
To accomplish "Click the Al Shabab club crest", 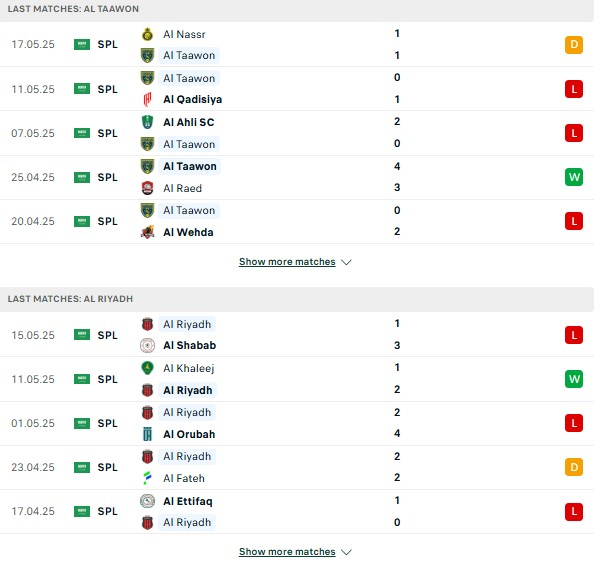I will [147, 345].
